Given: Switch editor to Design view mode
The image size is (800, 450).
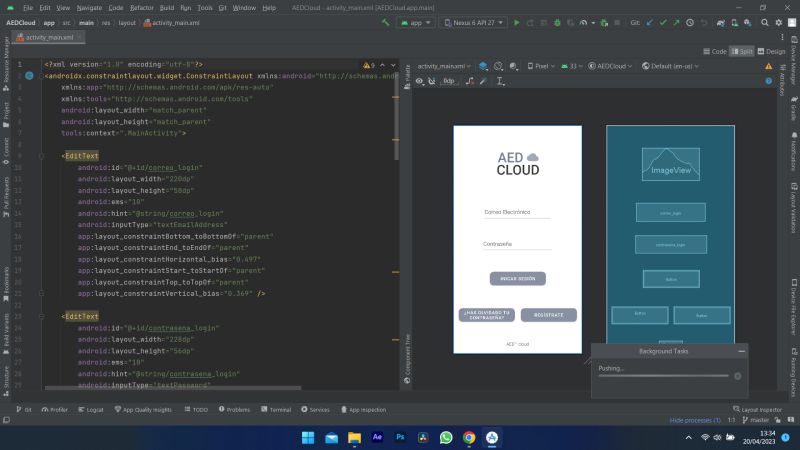Looking at the screenshot, I should click(x=771, y=52).
